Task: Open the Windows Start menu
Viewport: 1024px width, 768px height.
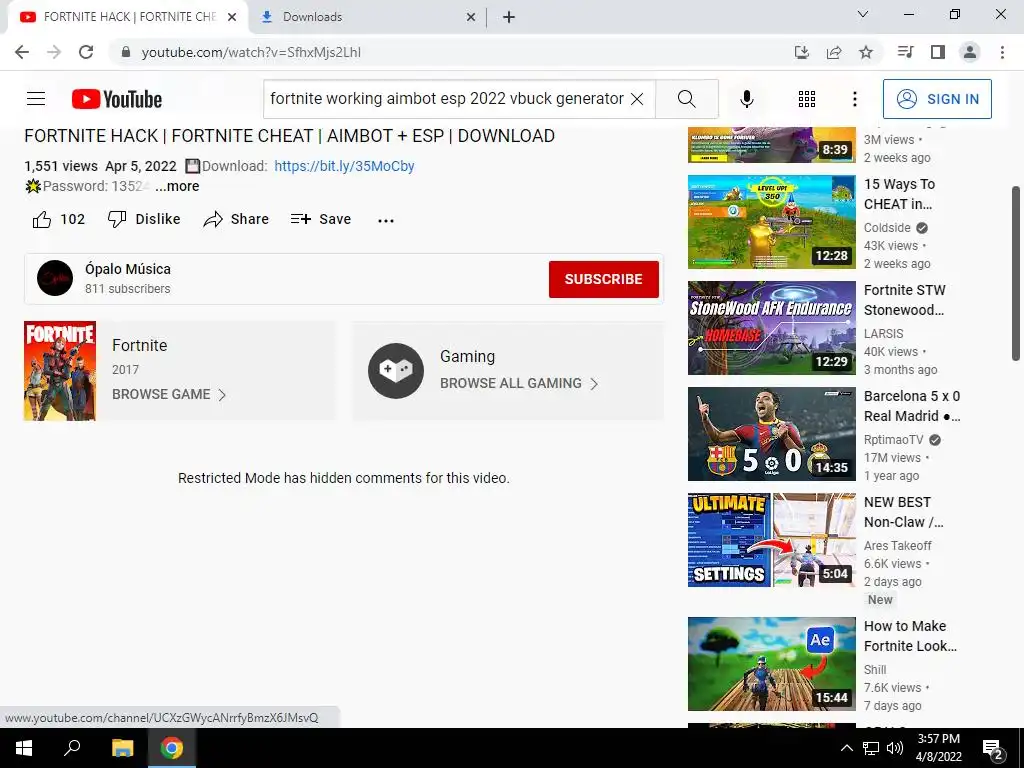Action: point(24,748)
